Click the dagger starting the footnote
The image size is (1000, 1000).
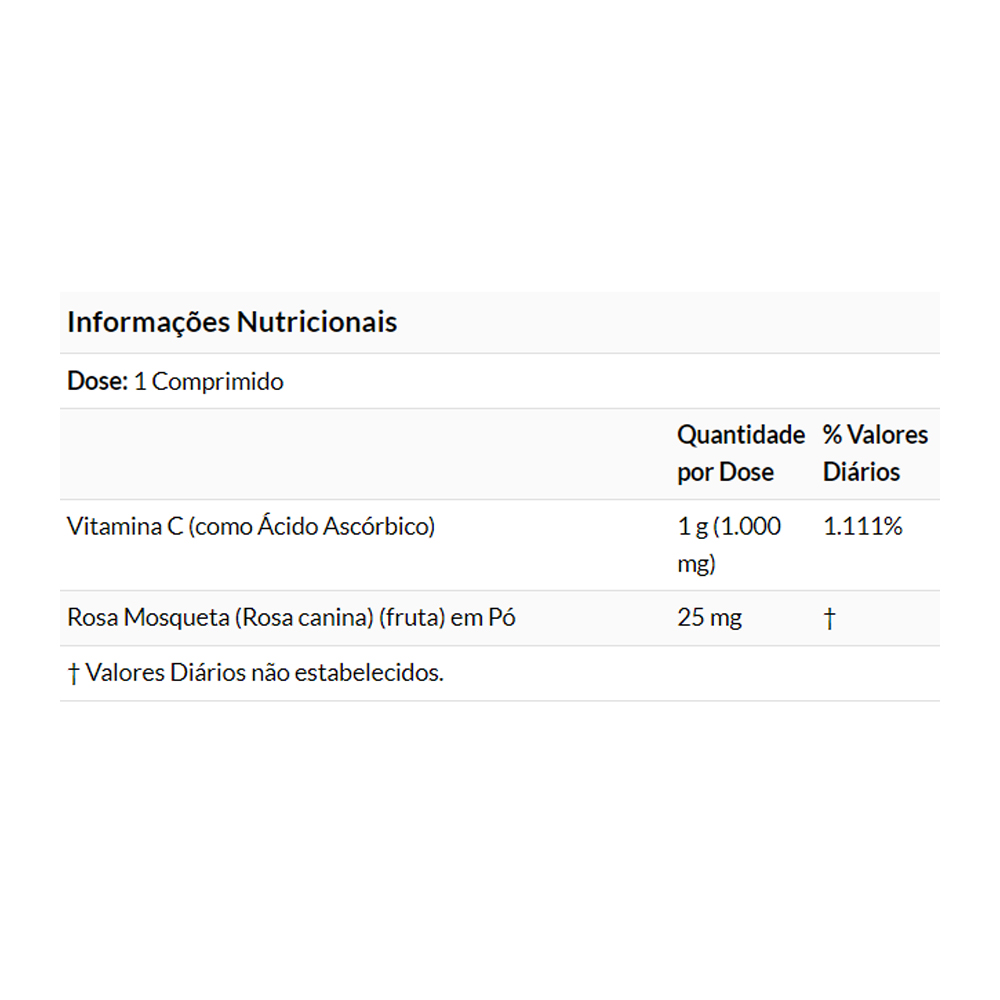pos(73,673)
